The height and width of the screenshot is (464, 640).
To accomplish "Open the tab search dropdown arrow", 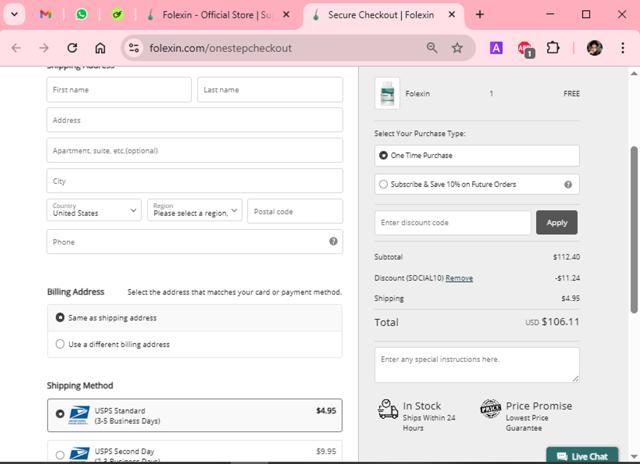I will coord(14,14).
